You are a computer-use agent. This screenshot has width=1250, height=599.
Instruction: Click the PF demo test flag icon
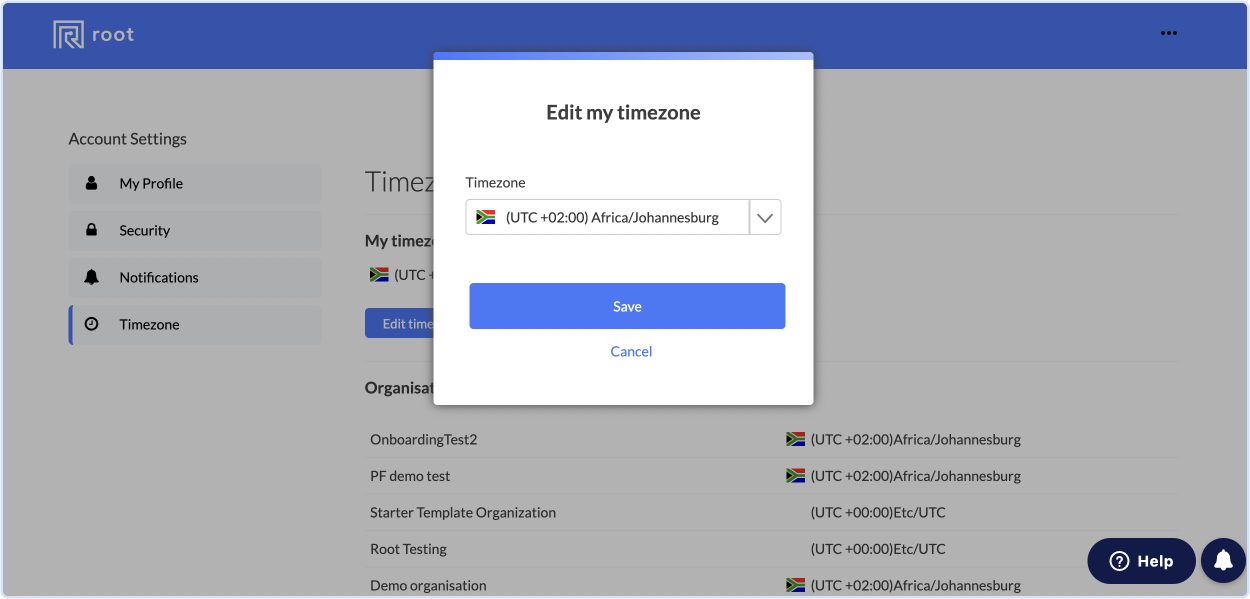pos(796,476)
